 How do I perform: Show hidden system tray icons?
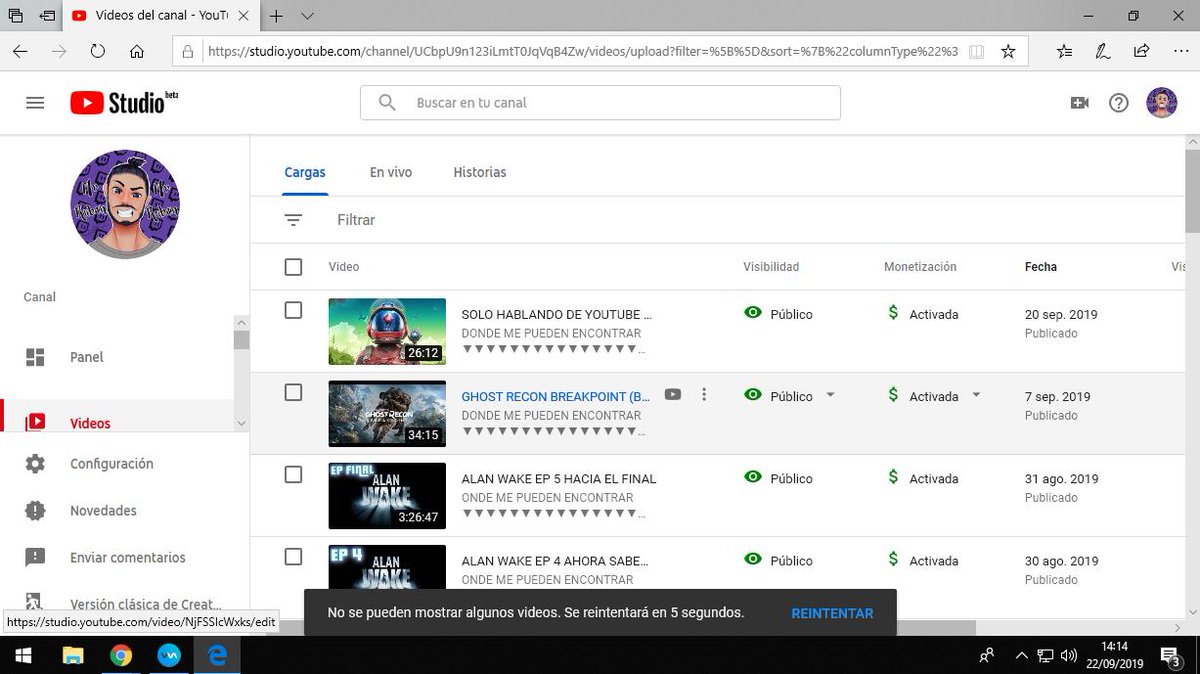coord(1021,656)
